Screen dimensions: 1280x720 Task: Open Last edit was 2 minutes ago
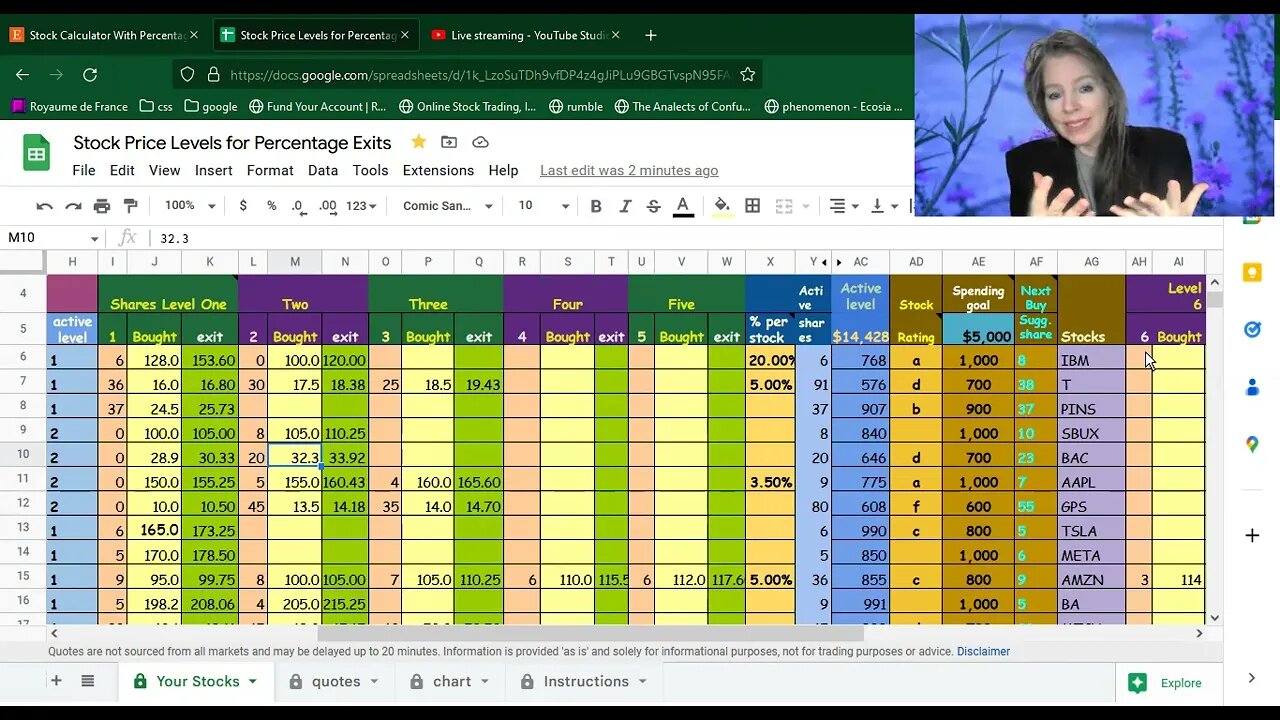pos(629,170)
